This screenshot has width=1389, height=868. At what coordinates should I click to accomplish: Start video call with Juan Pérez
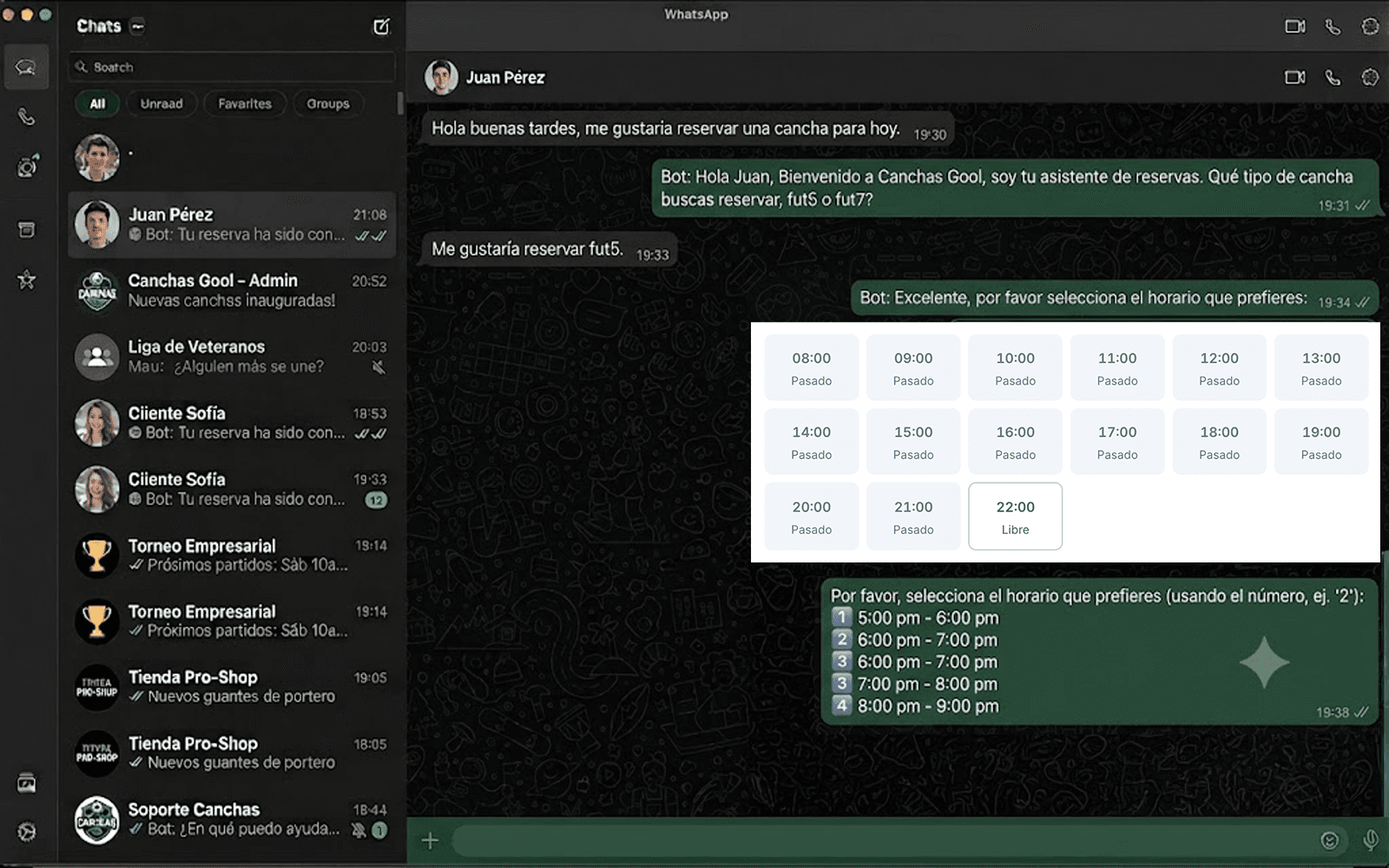point(1295,77)
